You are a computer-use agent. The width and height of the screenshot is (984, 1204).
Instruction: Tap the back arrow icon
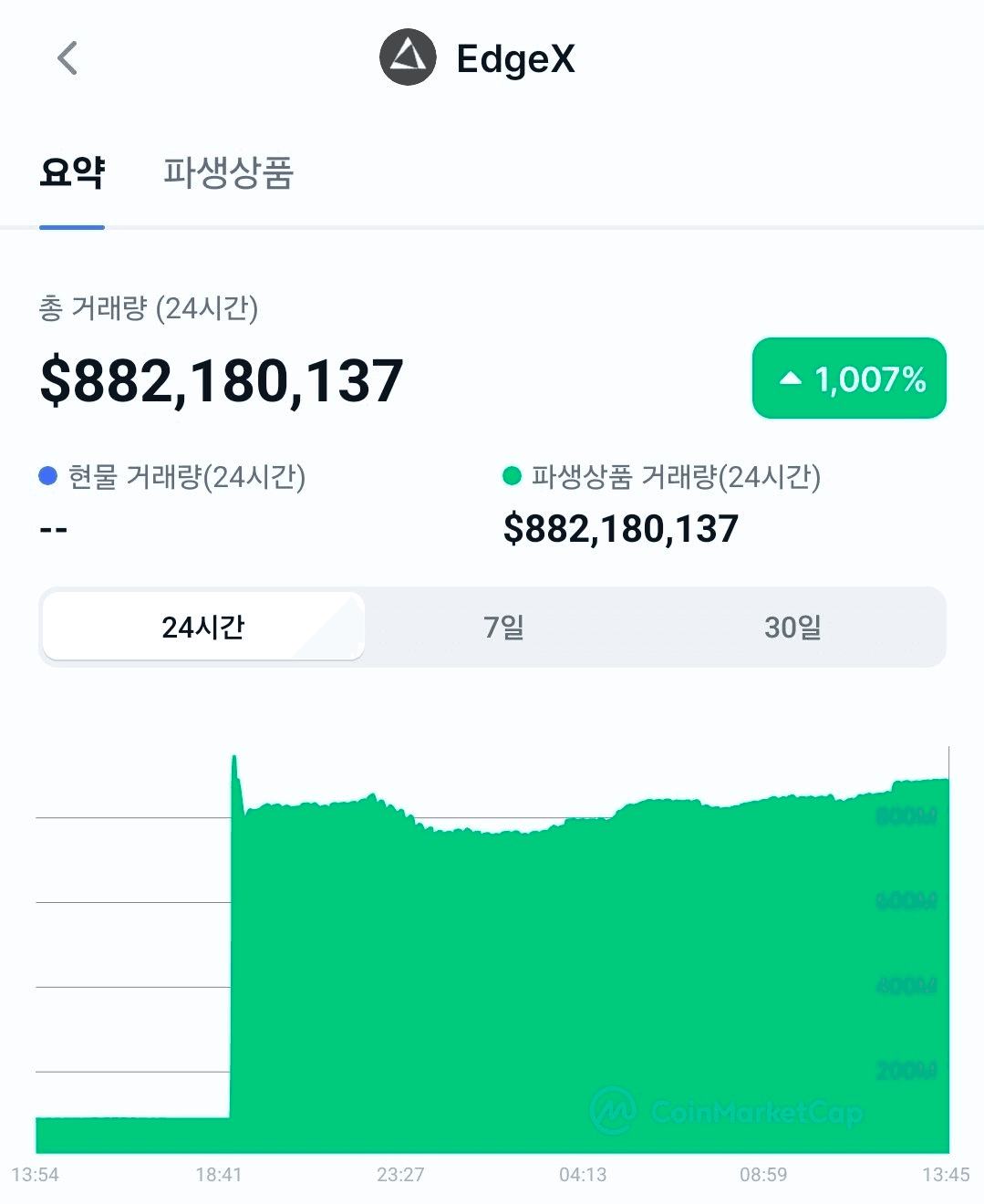click(67, 58)
